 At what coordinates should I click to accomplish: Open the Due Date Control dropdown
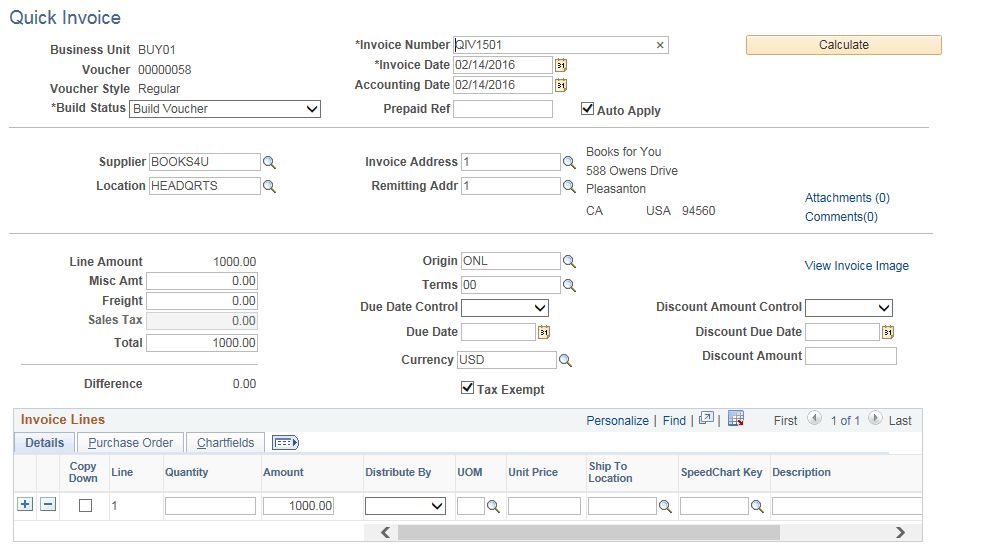[505, 308]
